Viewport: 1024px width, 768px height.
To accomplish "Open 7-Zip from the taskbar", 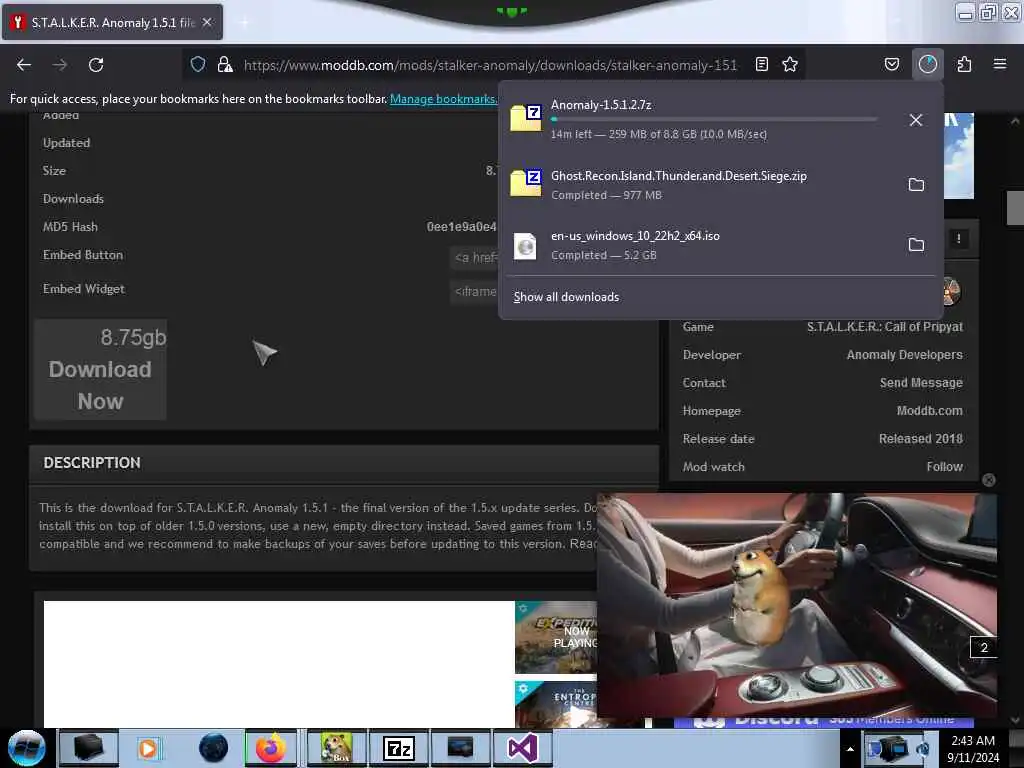I will pyautogui.click(x=398, y=748).
